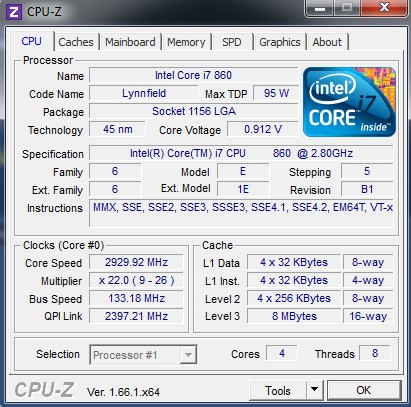Screen dimensions: 411x407
Task: Show the Graphics tab
Action: 280,42
